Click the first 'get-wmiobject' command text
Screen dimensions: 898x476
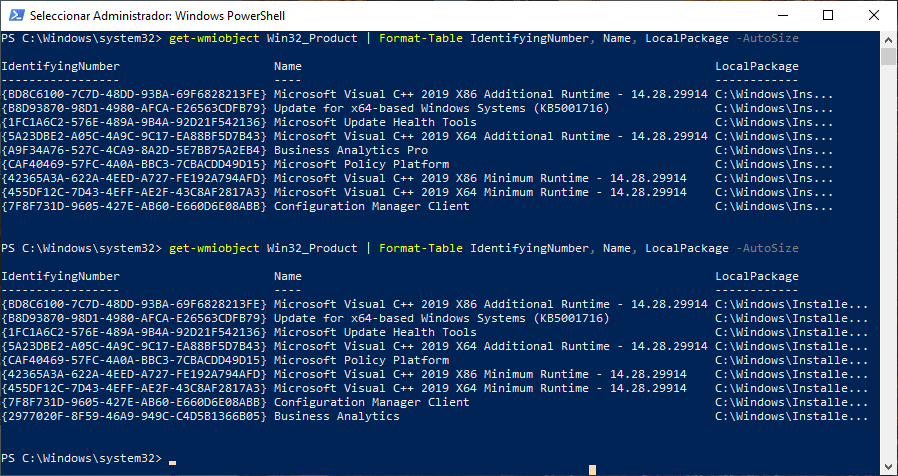point(214,38)
